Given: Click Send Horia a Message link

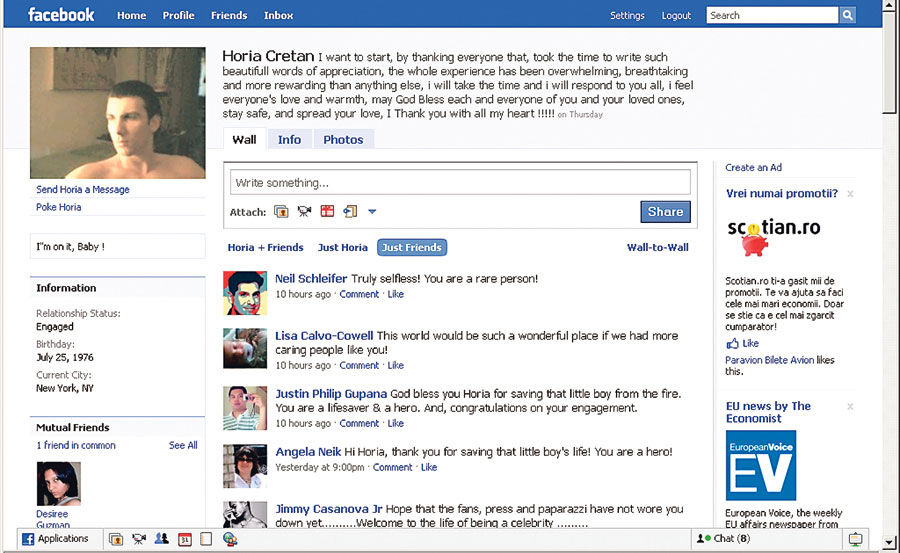Looking at the screenshot, I should pos(83,189).
